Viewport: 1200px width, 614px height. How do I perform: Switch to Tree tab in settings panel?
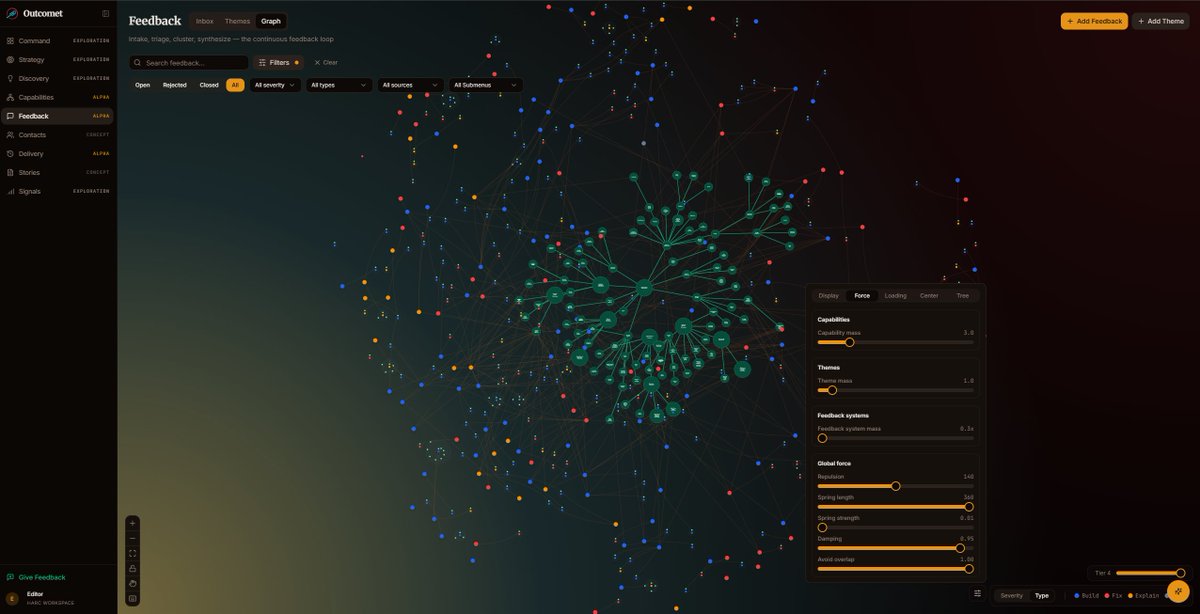click(x=962, y=295)
